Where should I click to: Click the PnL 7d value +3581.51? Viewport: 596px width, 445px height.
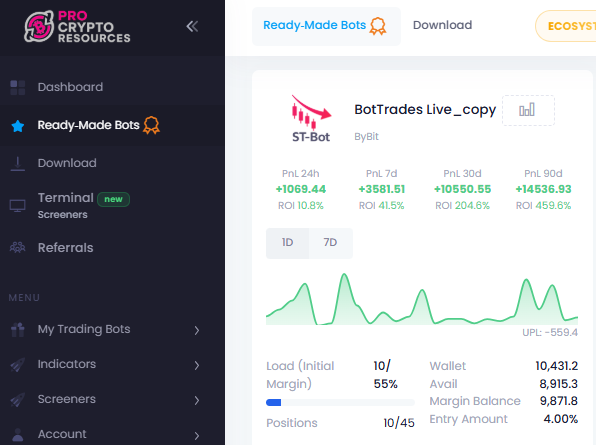click(382, 189)
